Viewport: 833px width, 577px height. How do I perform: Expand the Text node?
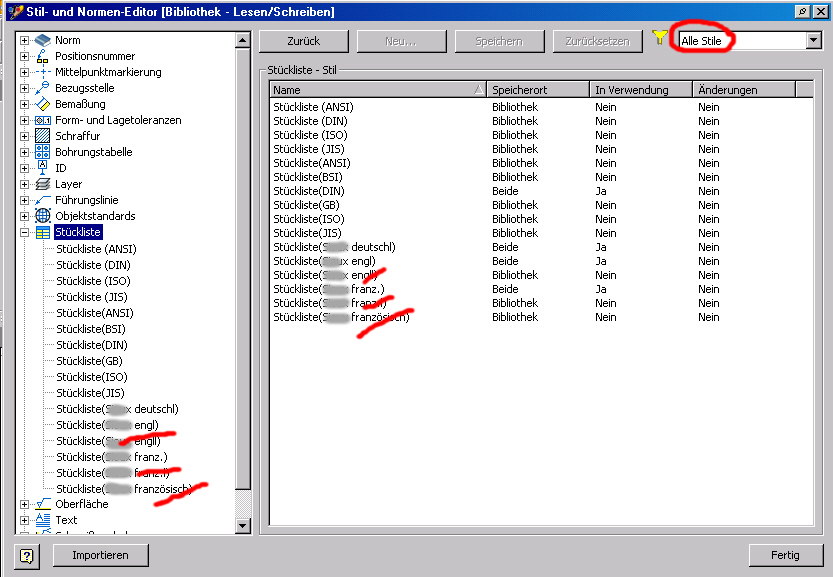click(x=24, y=520)
